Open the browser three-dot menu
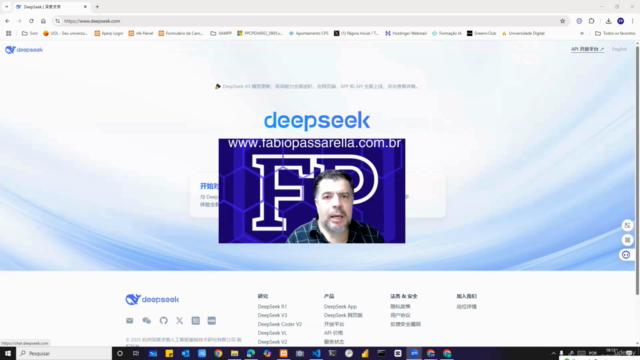Screen dimensions: 640x360 click(633, 21)
